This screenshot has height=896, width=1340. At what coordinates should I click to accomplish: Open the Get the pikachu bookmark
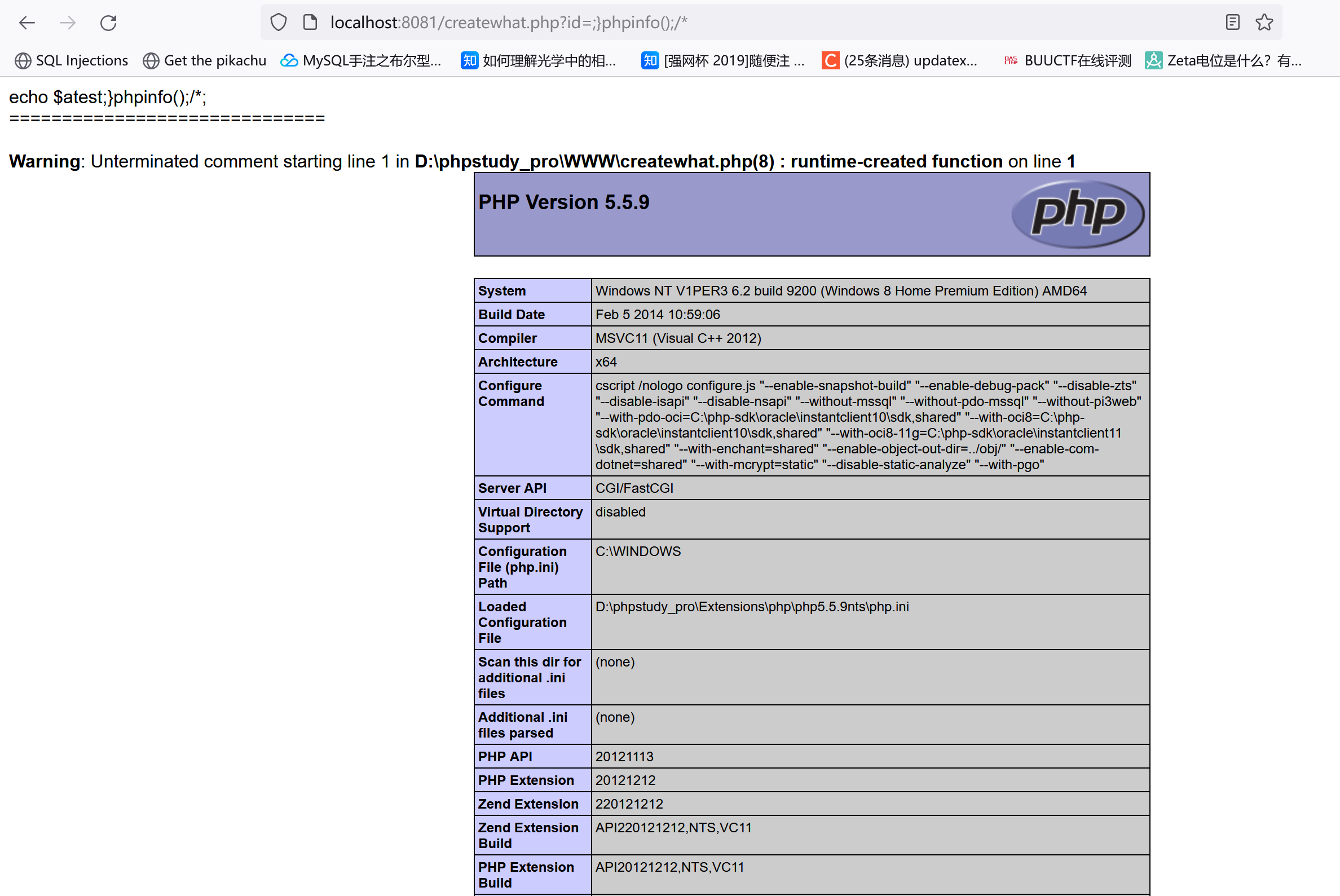205,60
